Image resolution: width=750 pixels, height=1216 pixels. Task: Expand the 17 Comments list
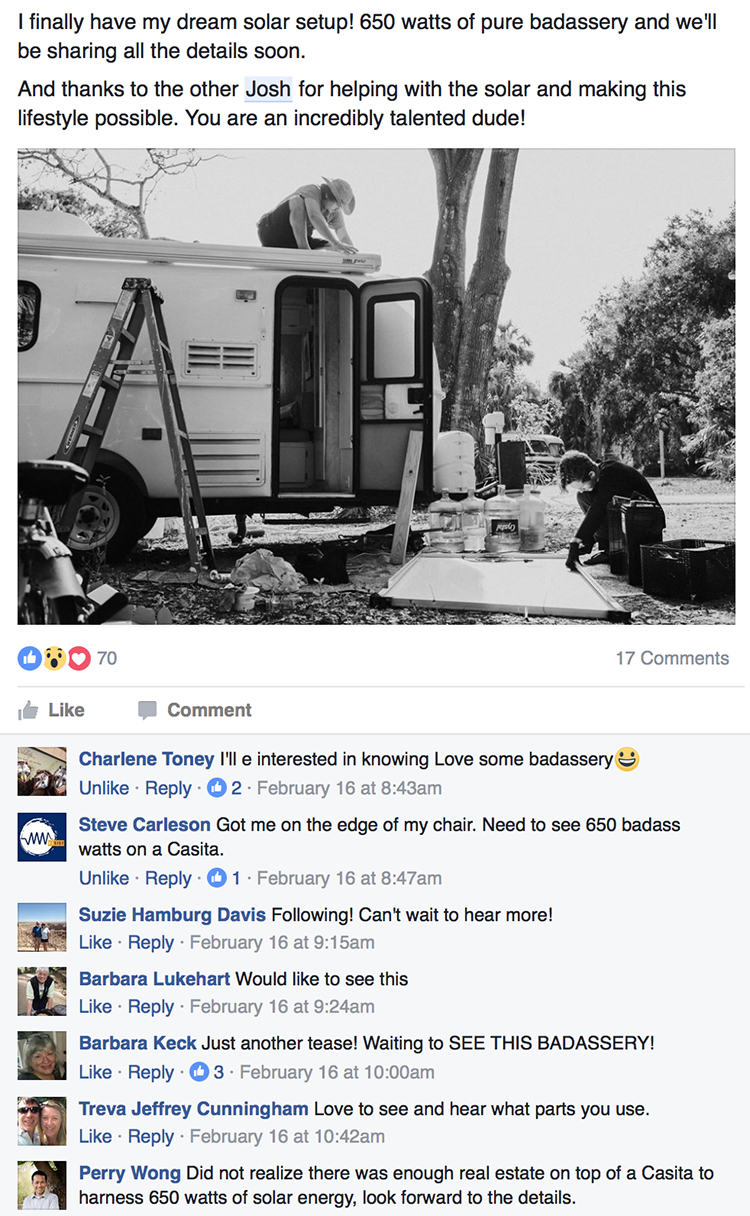672,658
